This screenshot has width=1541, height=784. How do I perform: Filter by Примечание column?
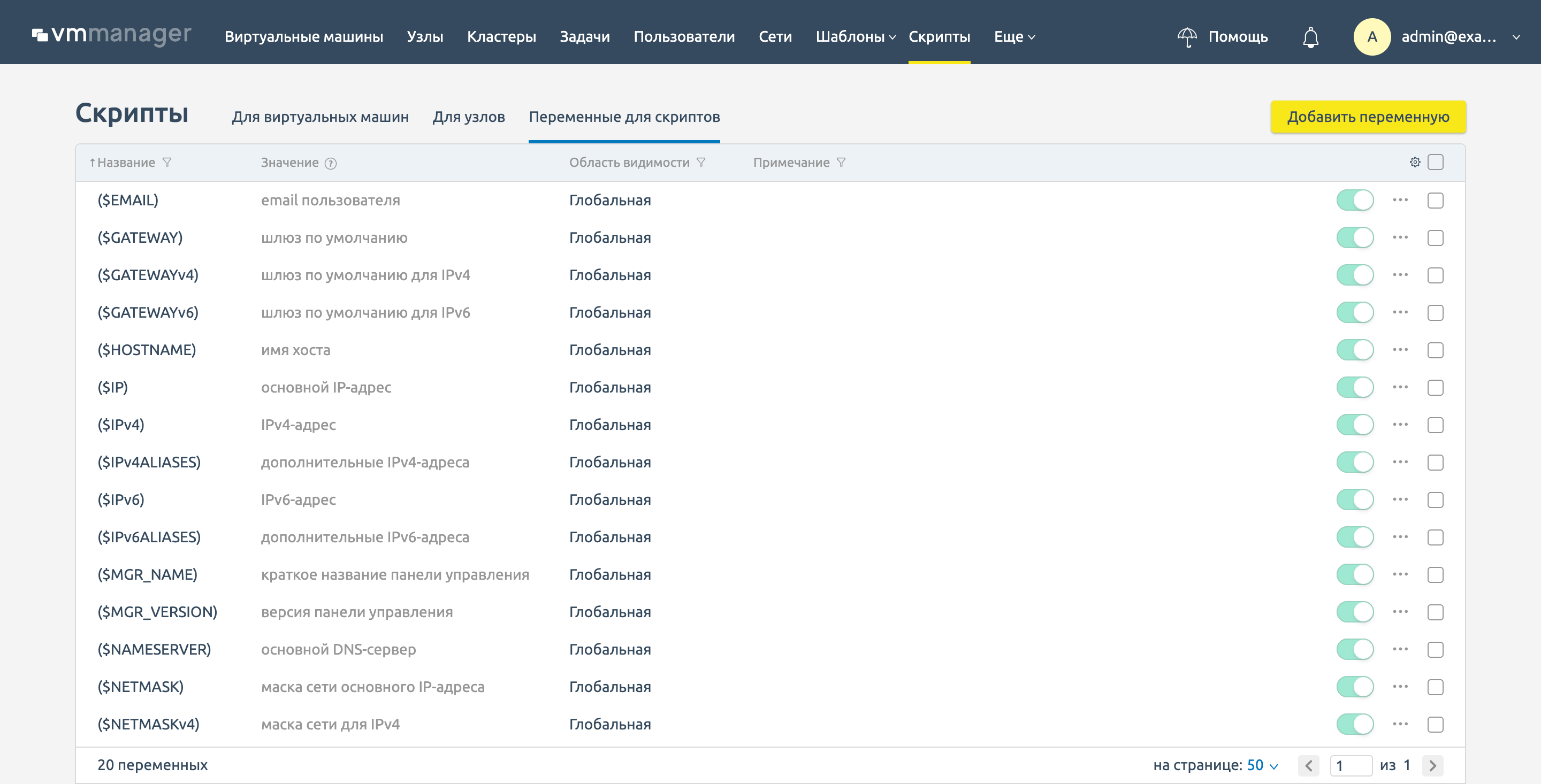coord(841,163)
